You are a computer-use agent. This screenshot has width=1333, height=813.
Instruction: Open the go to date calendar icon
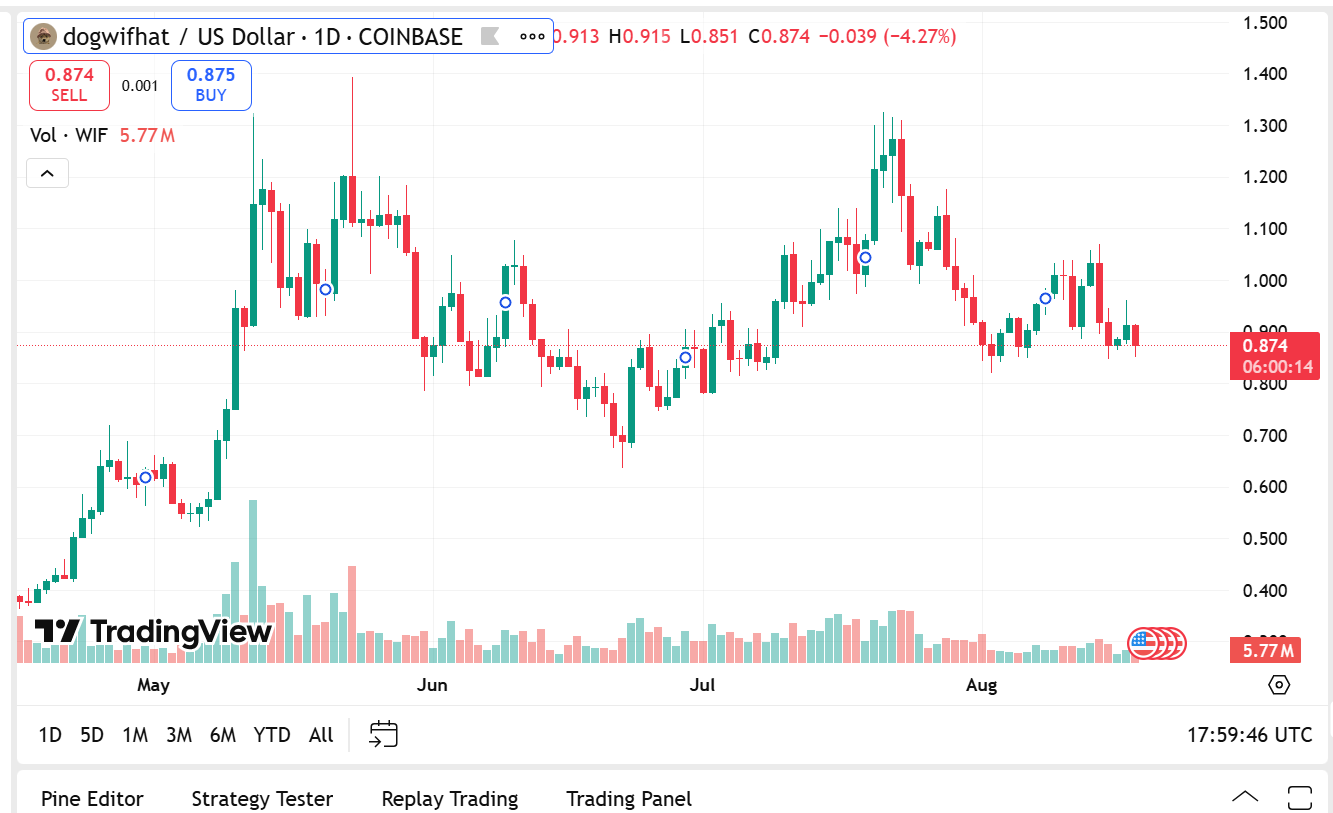(383, 734)
